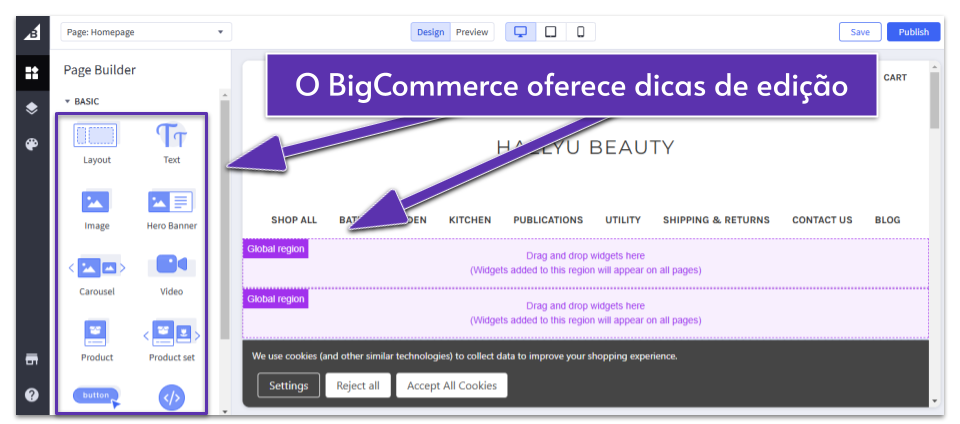This screenshot has height=424, width=960.
Task: Open PUBLICATIONS store menu item
Action: point(548,220)
